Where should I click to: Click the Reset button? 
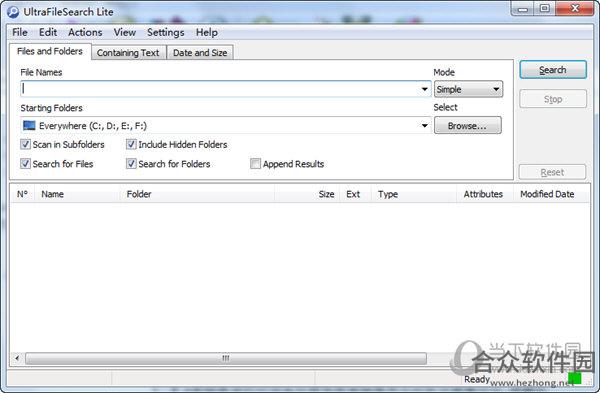point(552,173)
